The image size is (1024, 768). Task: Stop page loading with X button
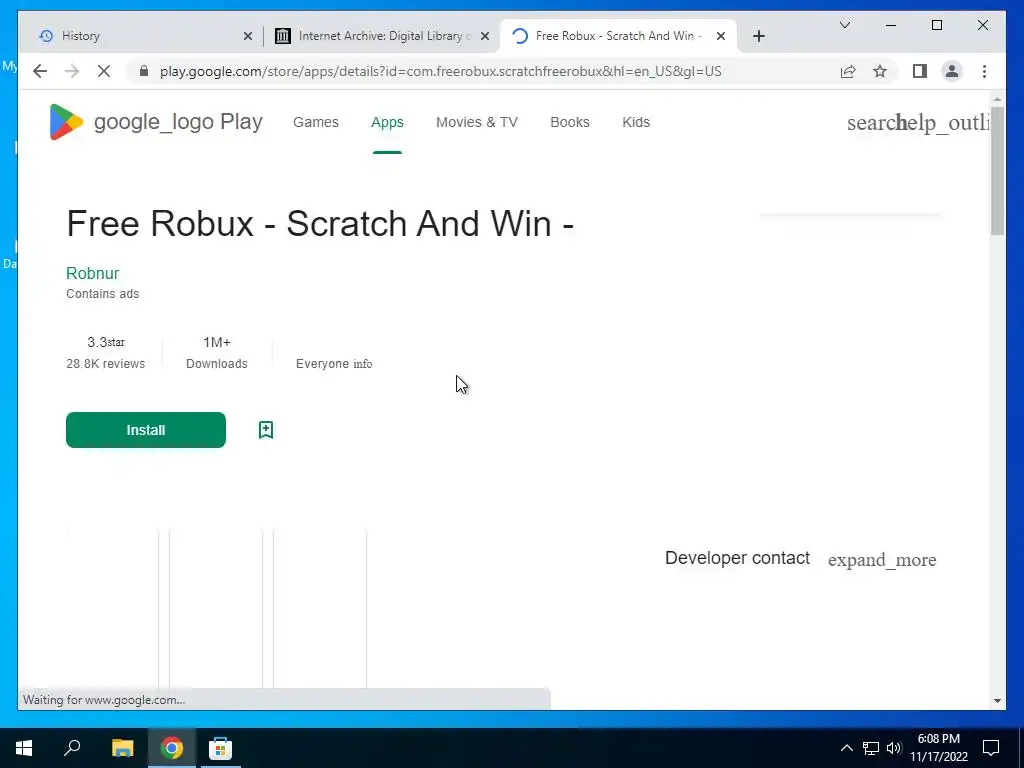[104, 71]
